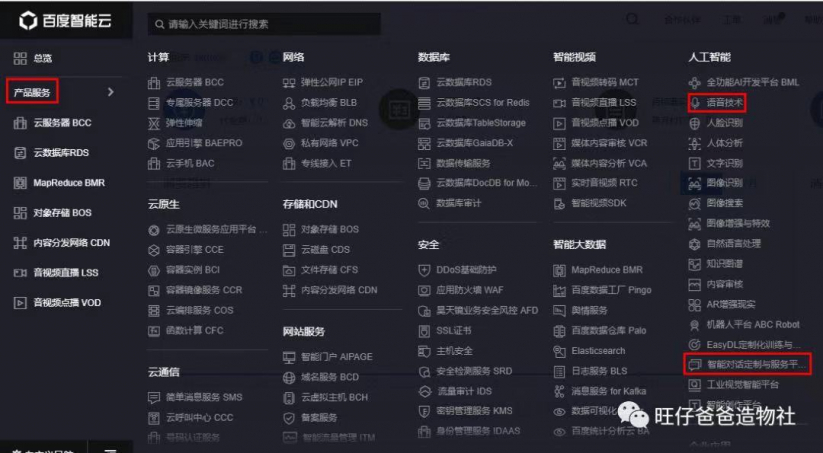Focus the keyword search input field
Viewport: 823px width, 453px height.
pos(264,24)
